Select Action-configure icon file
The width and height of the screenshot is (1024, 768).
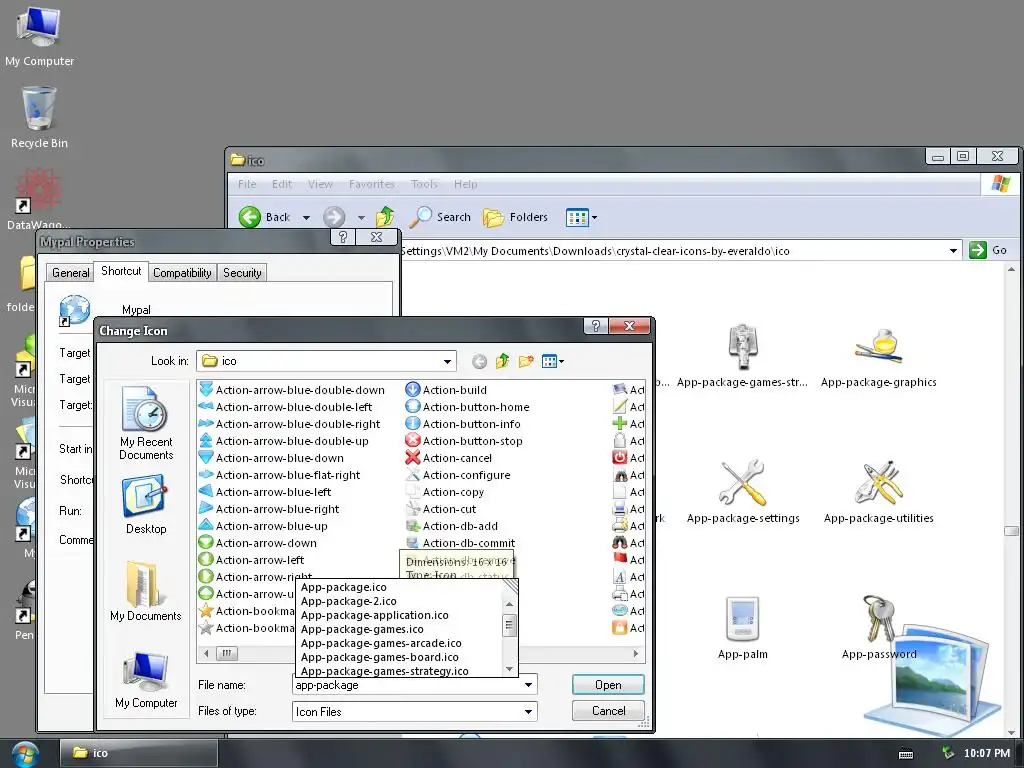click(x=458, y=475)
